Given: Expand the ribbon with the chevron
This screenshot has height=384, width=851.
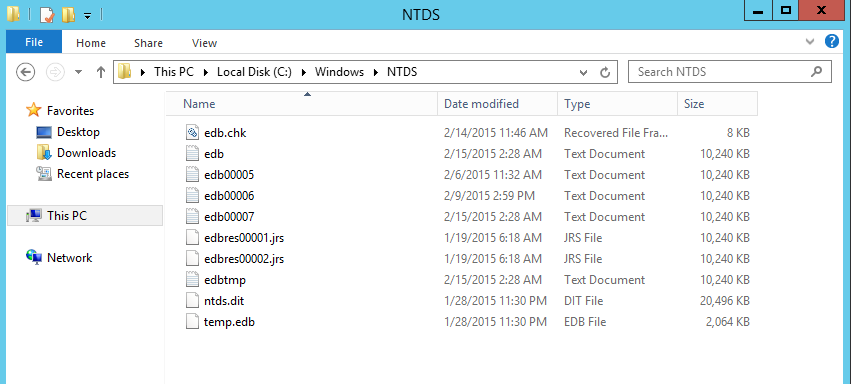Looking at the screenshot, I should tap(810, 42).
